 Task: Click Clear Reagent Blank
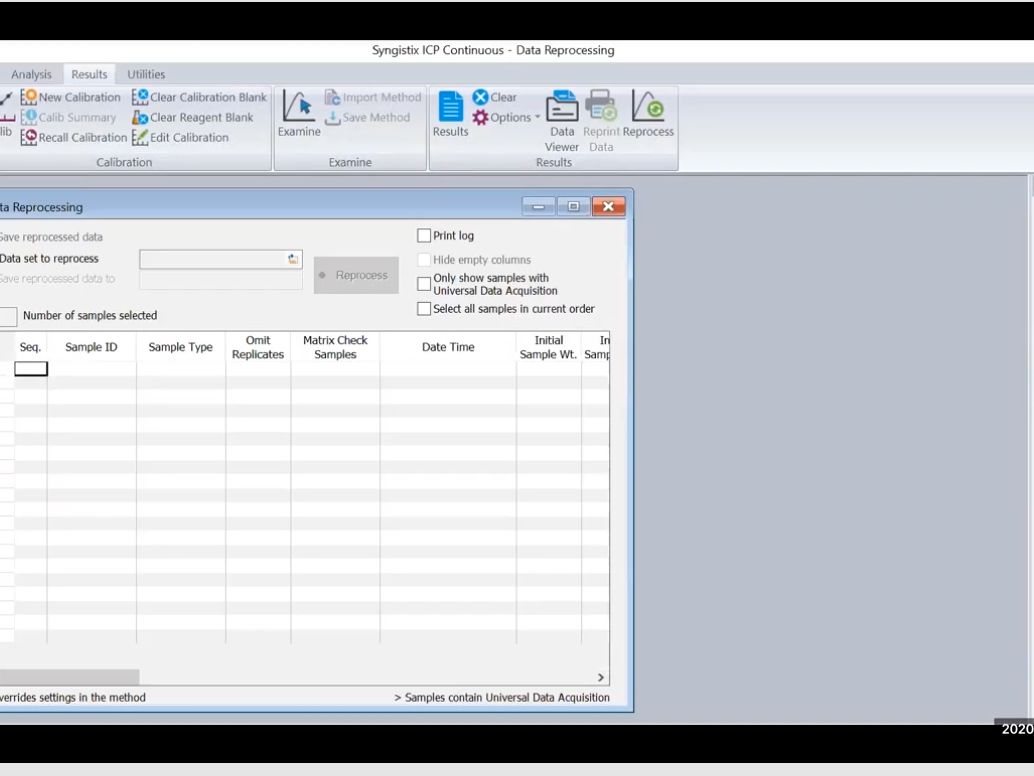(193, 117)
